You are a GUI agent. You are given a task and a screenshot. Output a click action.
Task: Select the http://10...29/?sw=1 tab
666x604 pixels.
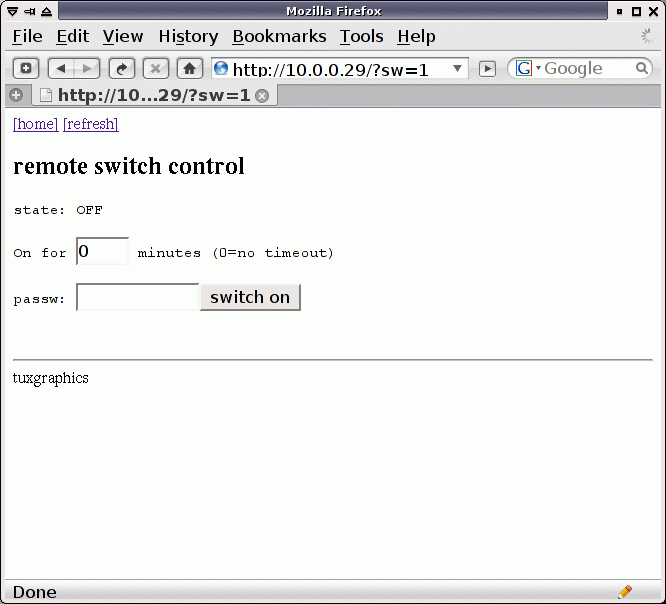(x=155, y=95)
